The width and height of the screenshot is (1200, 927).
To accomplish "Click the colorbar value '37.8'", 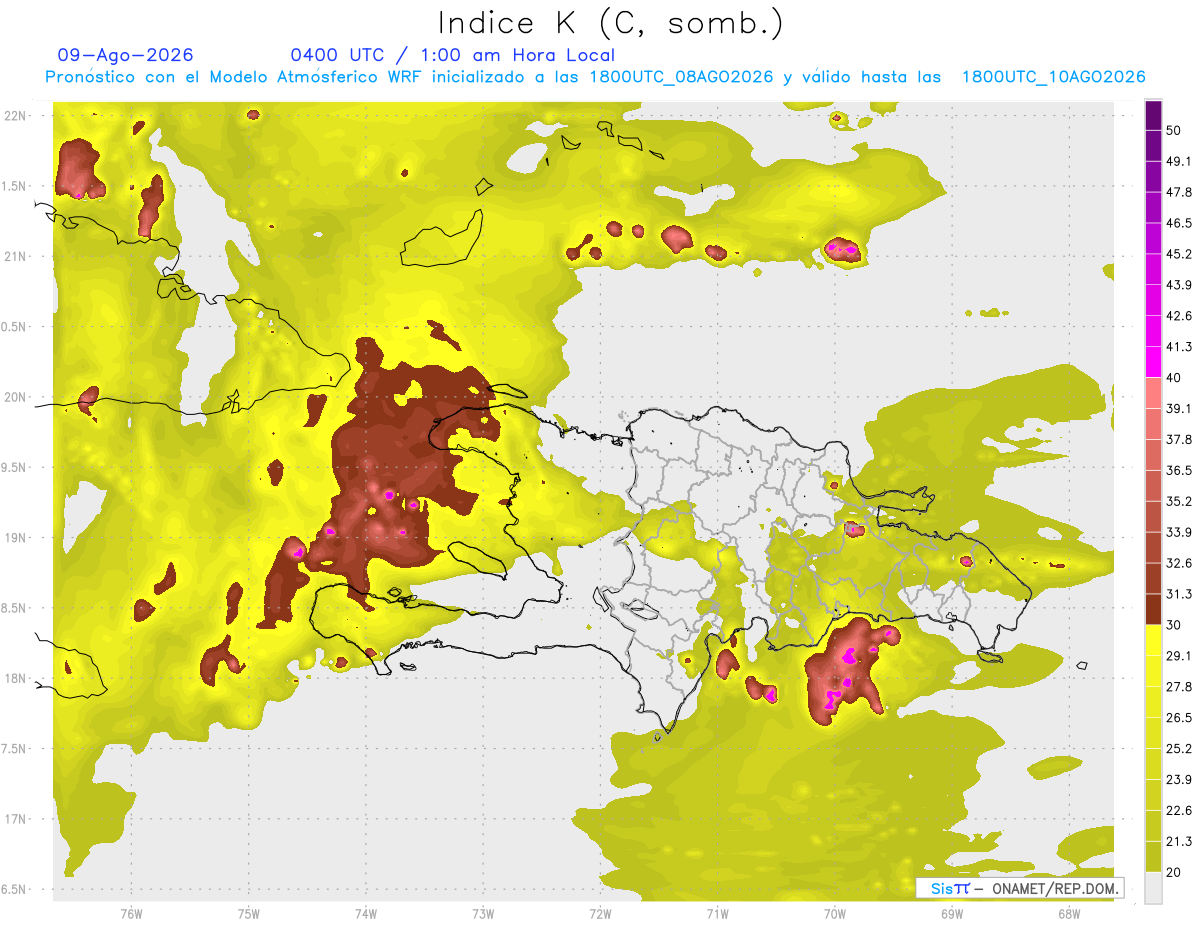I will pyautogui.click(x=1179, y=440).
